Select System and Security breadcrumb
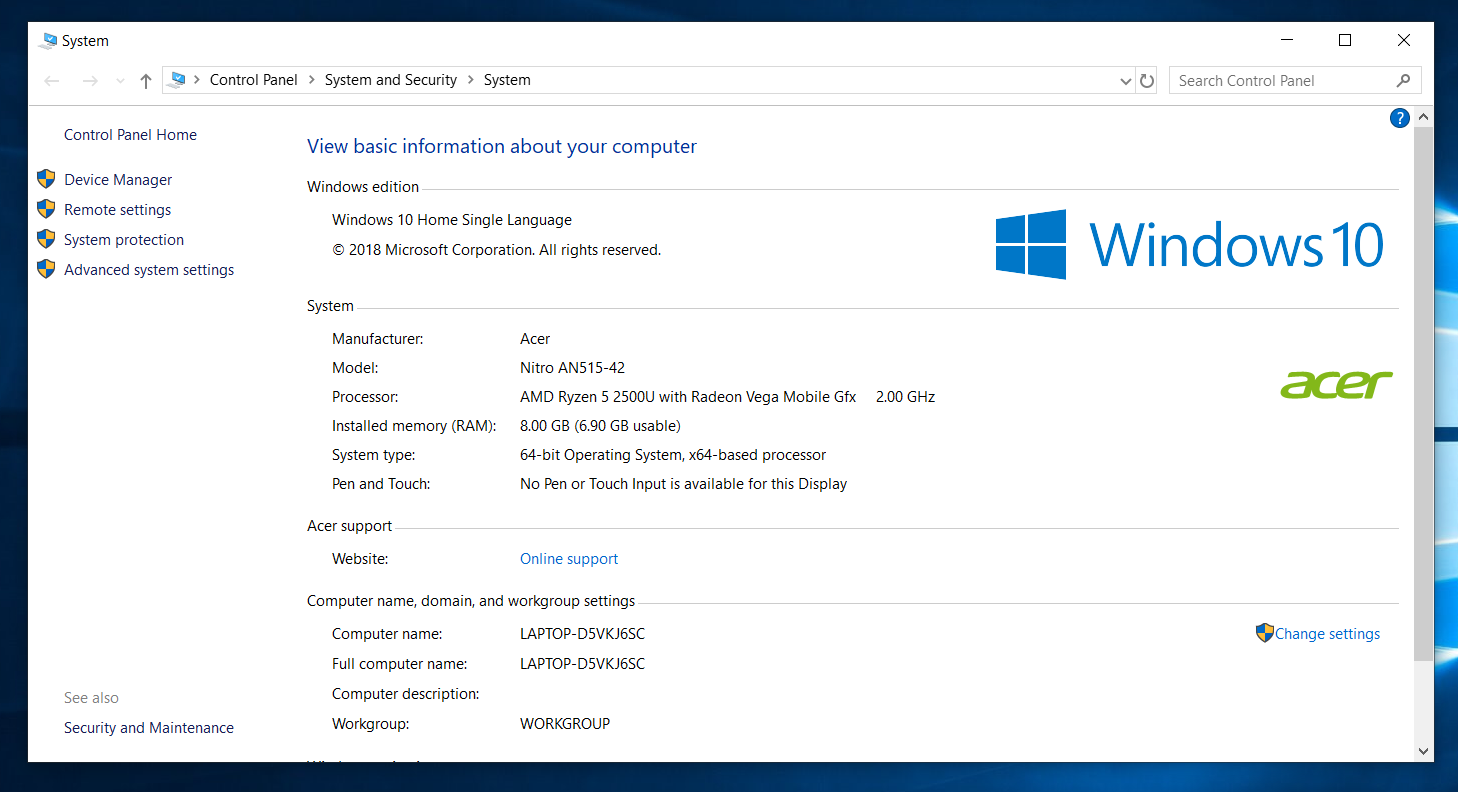The image size is (1458, 792). (391, 80)
